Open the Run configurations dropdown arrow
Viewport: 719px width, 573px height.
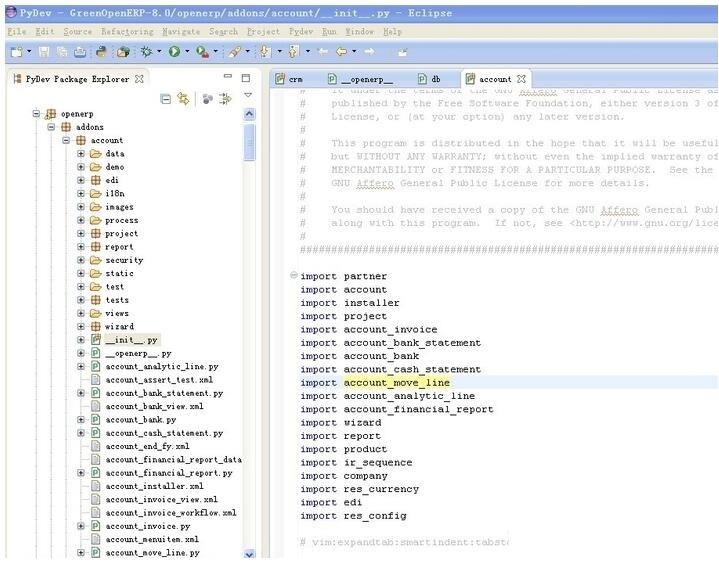point(187,51)
